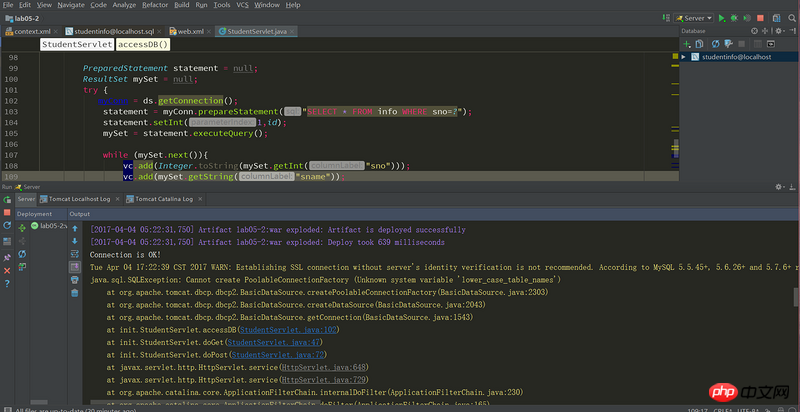Expand the studentinfo@localhost database node
The height and width of the screenshot is (412, 800).
pos(685,57)
